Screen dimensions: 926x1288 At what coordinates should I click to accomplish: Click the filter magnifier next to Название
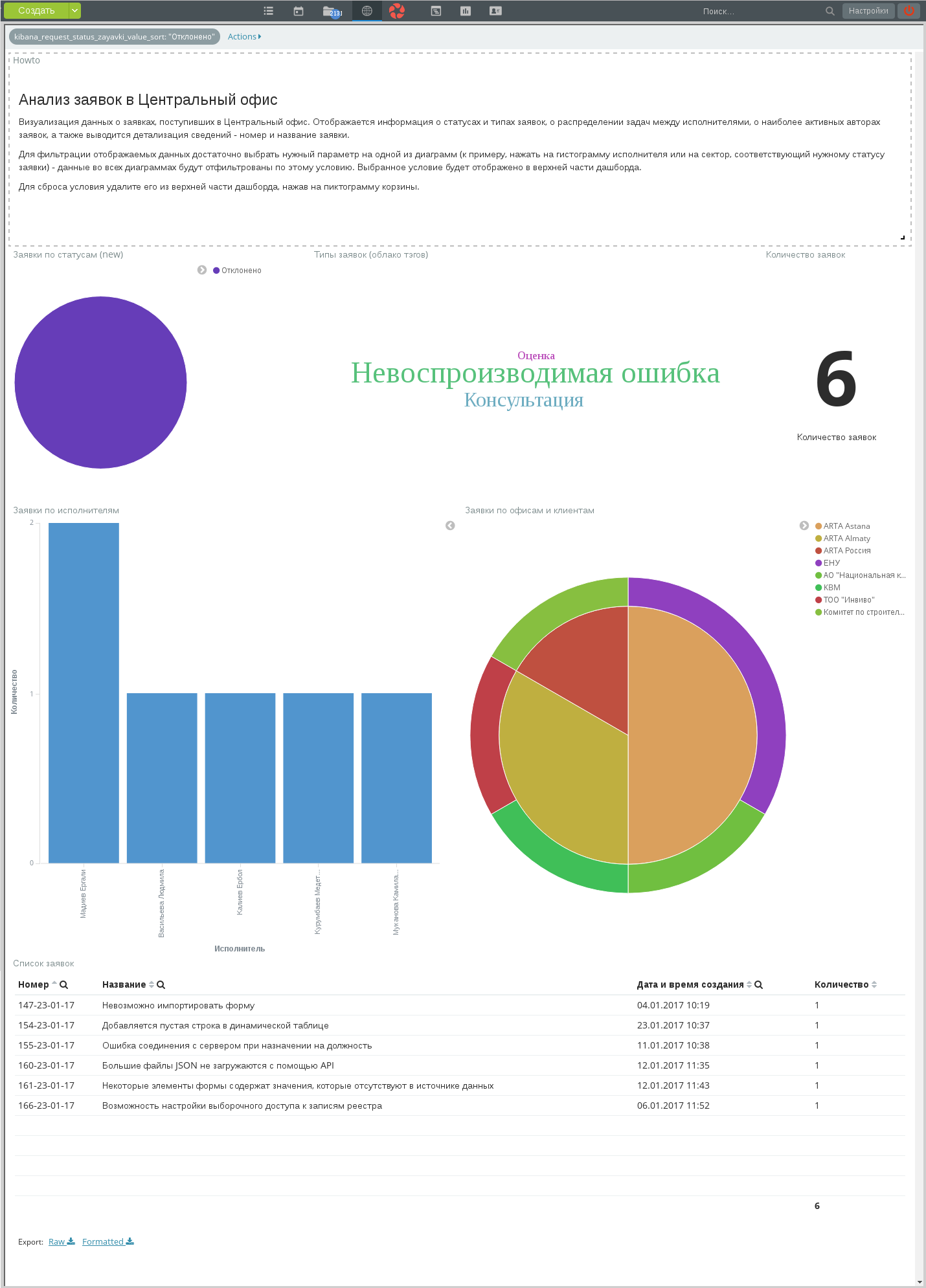pyautogui.click(x=161, y=984)
